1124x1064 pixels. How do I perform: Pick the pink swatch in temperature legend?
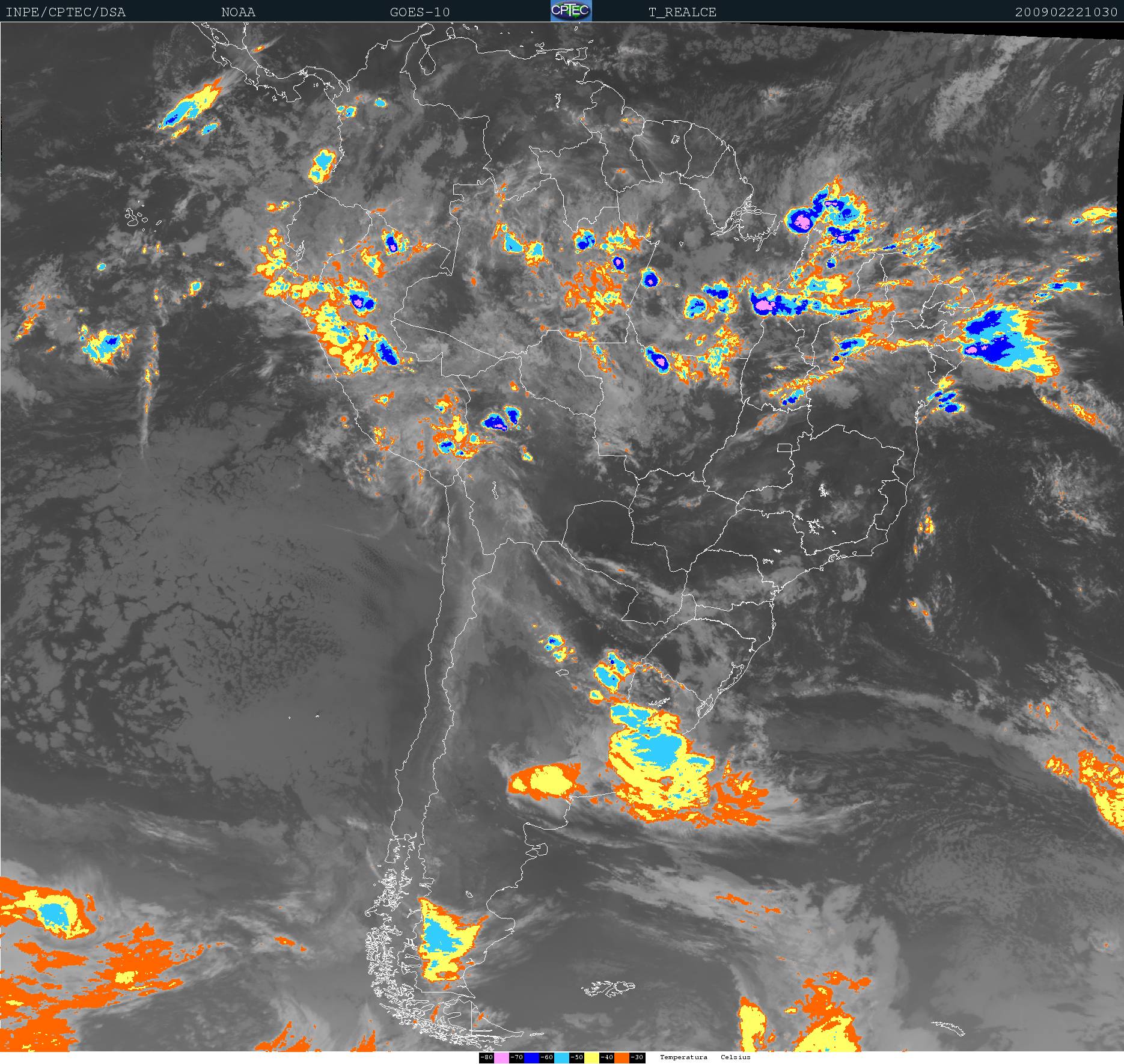click(x=501, y=1057)
